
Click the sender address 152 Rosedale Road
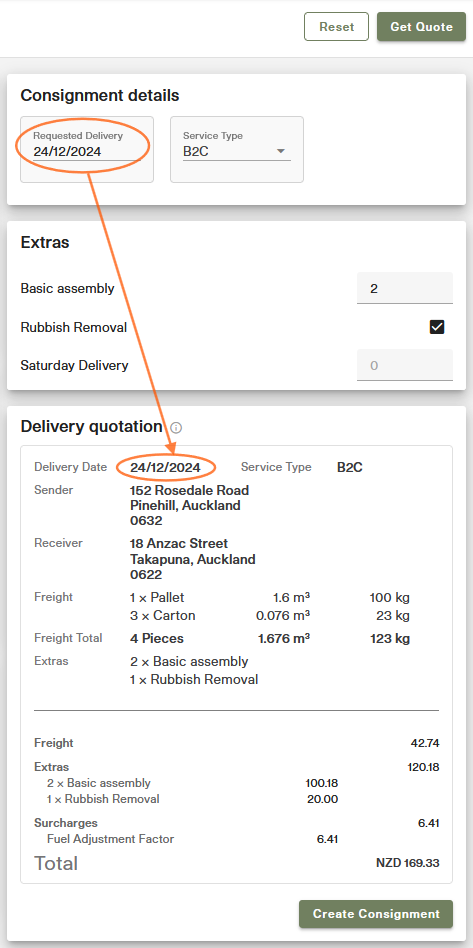[x=189, y=490]
